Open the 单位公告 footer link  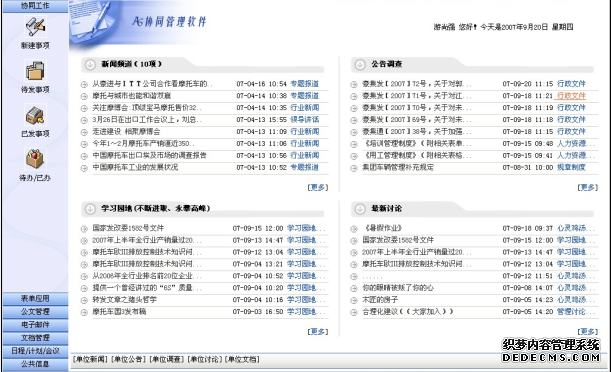pos(128,359)
